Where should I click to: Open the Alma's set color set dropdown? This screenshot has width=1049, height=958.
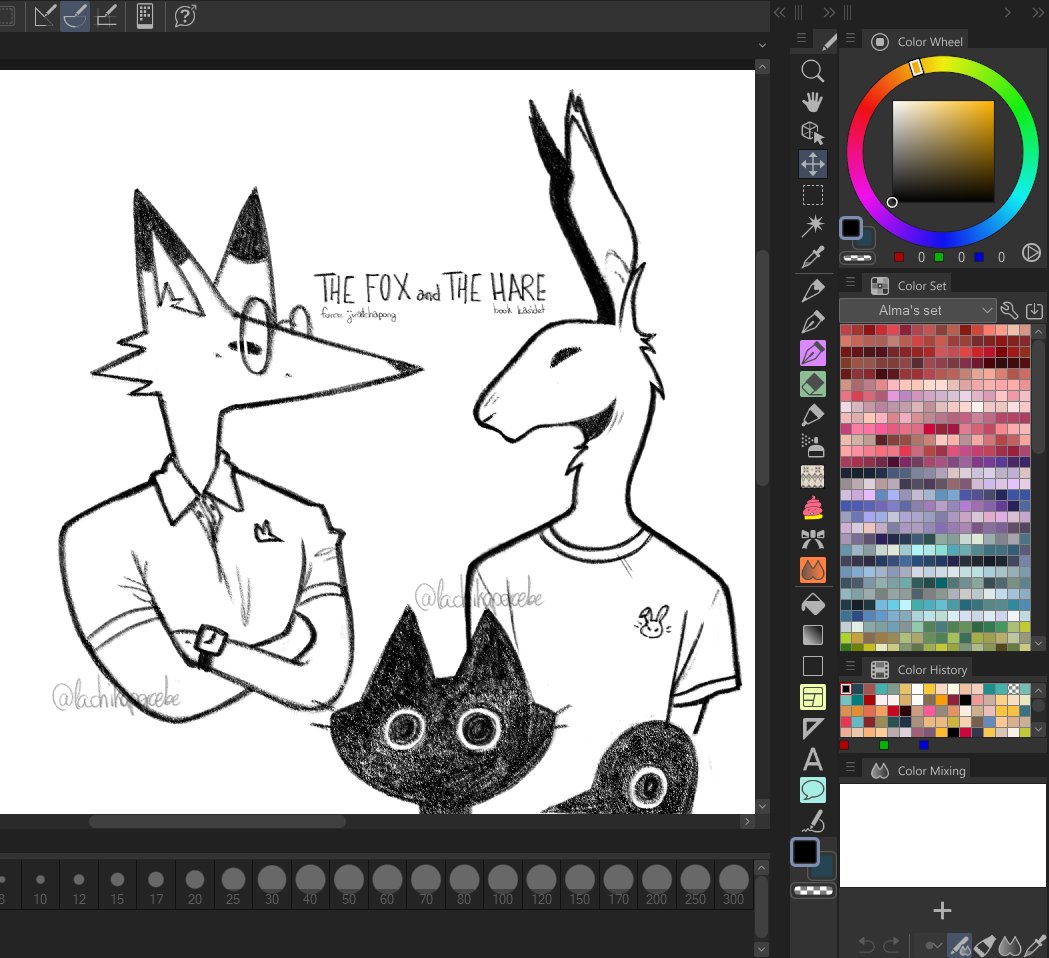coord(918,310)
